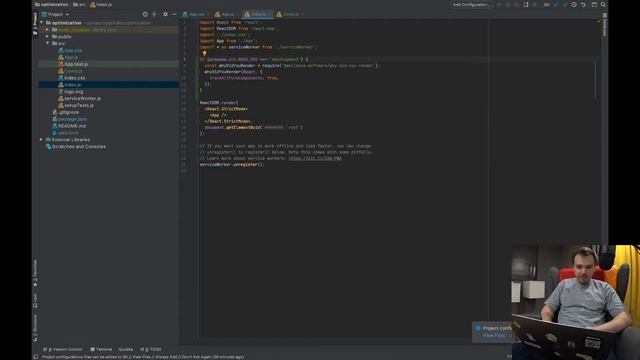Click the collapse/expand all icon in Project panel
Viewport: 640px width, 360px height.
(154, 14)
